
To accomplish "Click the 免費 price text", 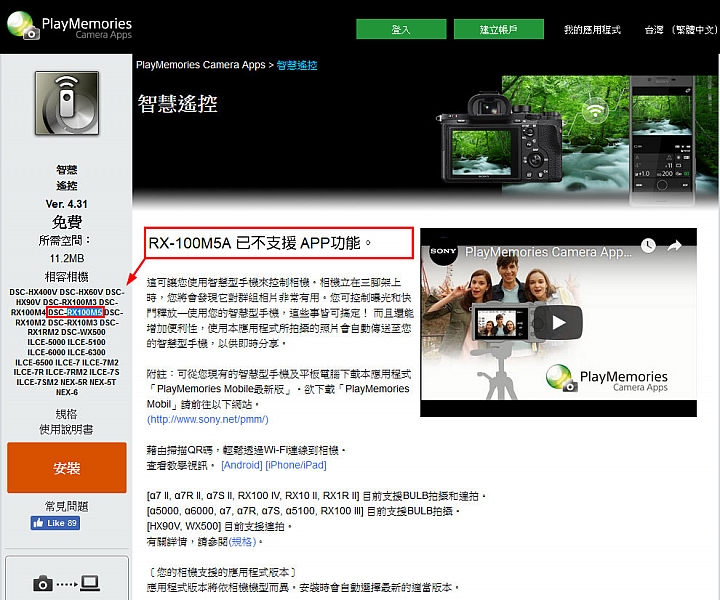I will point(67,222).
